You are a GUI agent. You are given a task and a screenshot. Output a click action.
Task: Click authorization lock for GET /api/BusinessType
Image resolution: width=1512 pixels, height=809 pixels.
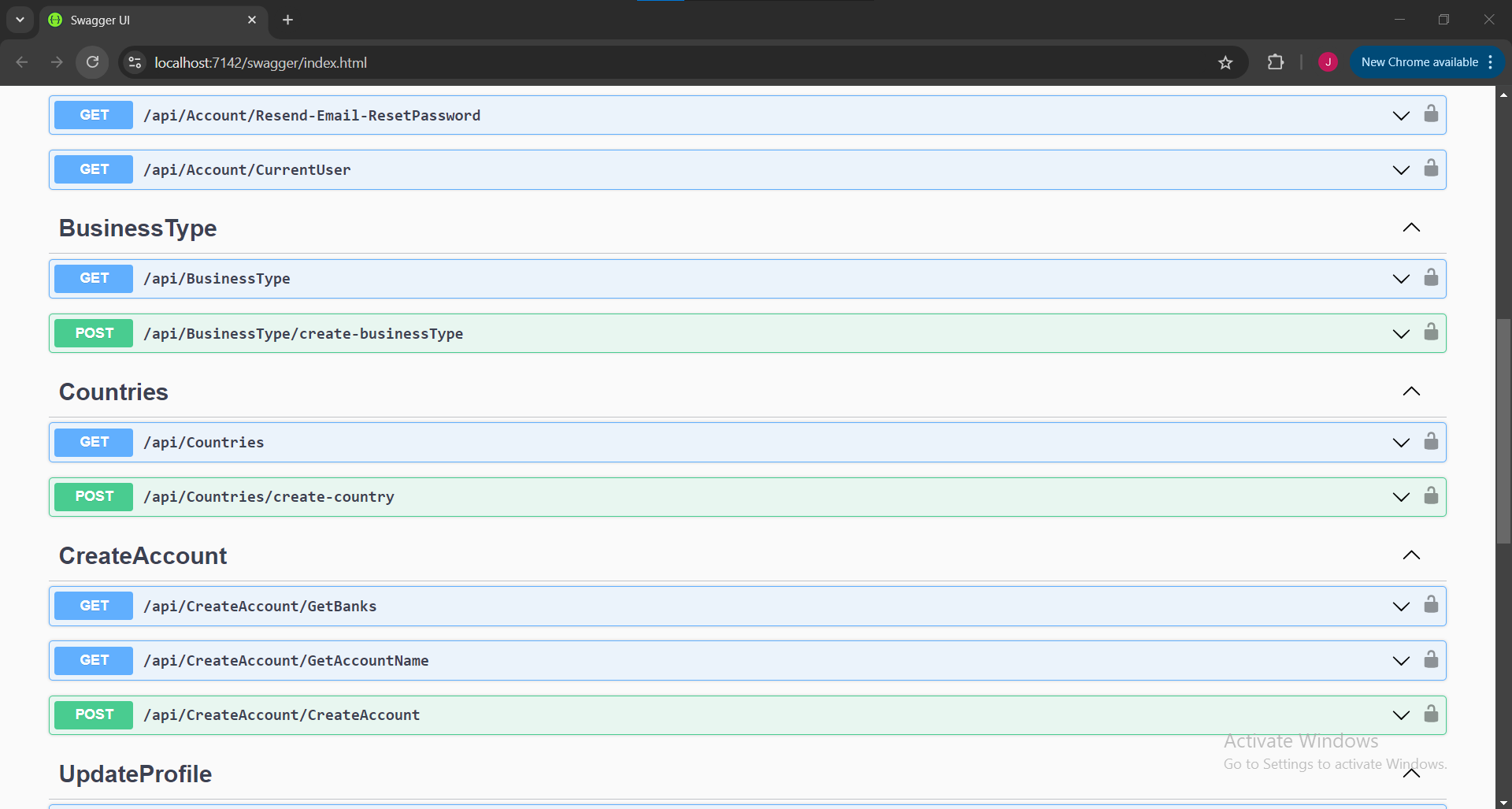[x=1431, y=278]
